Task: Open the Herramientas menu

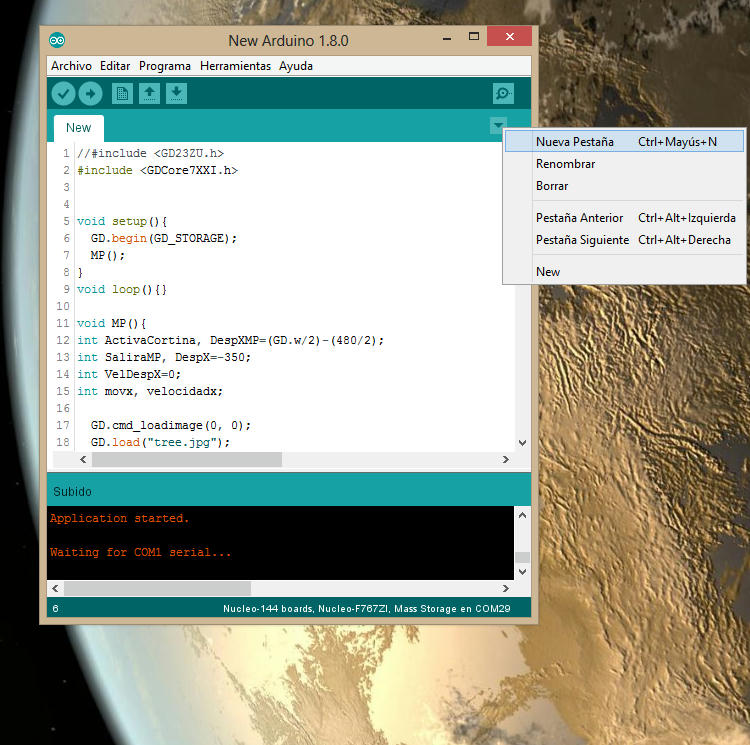Action: click(x=235, y=66)
